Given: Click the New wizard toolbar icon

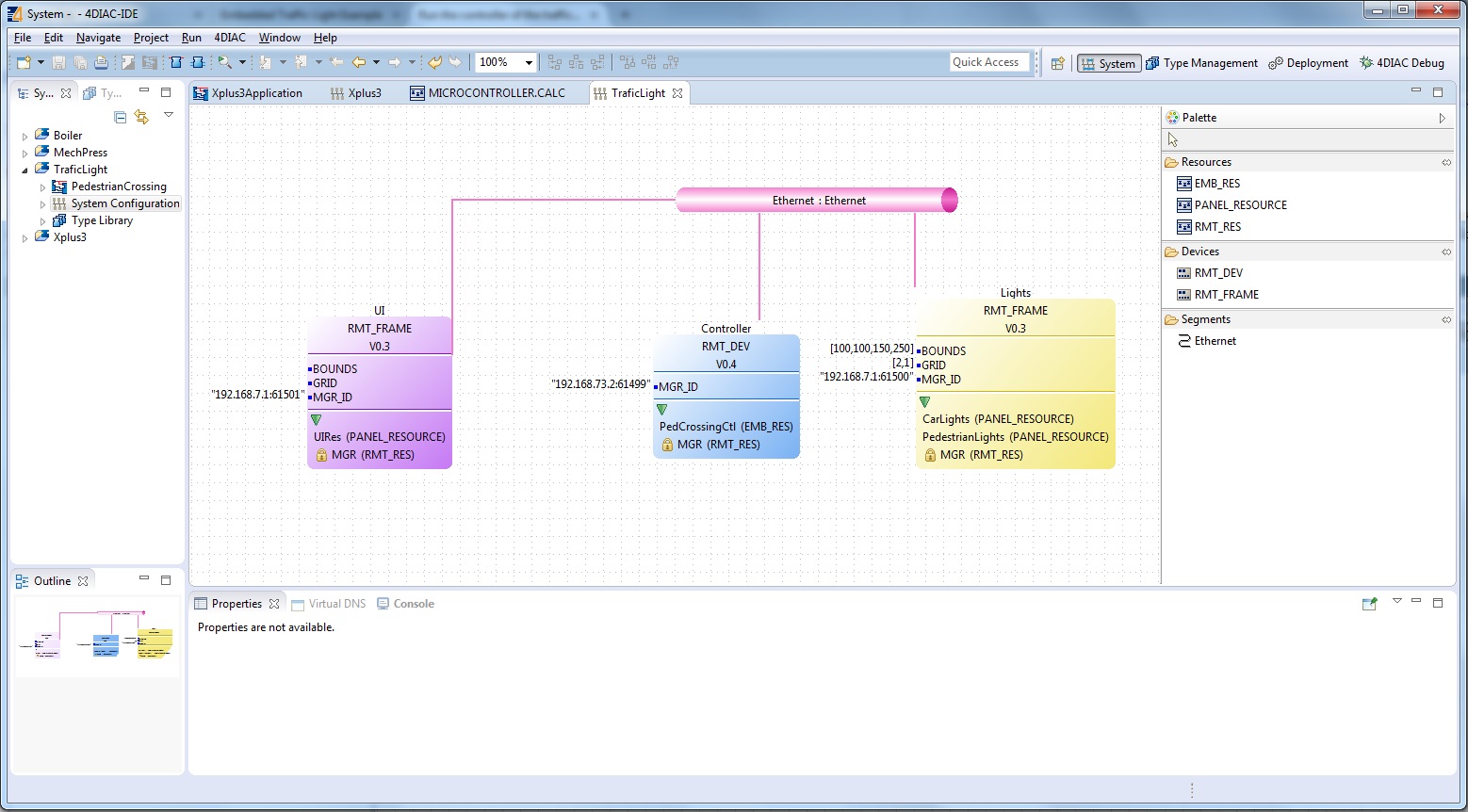Looking at the screenshot, I should [x=24, y=63].
